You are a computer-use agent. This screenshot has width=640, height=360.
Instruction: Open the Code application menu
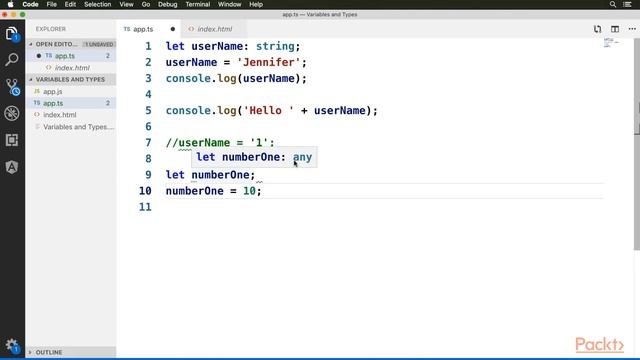click(x=30, y=4)
